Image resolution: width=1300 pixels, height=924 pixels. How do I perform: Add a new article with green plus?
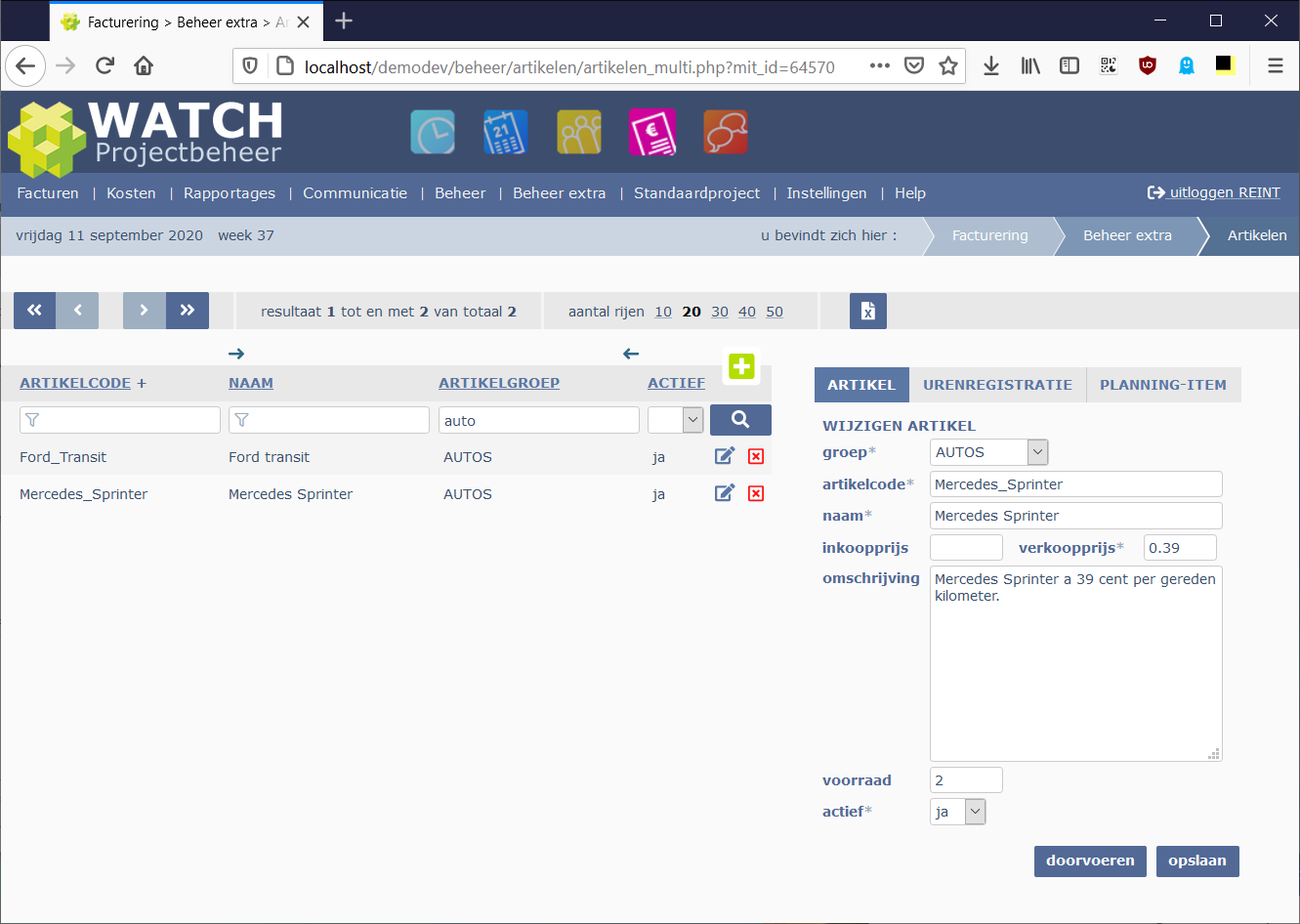[x=741, y=366]
